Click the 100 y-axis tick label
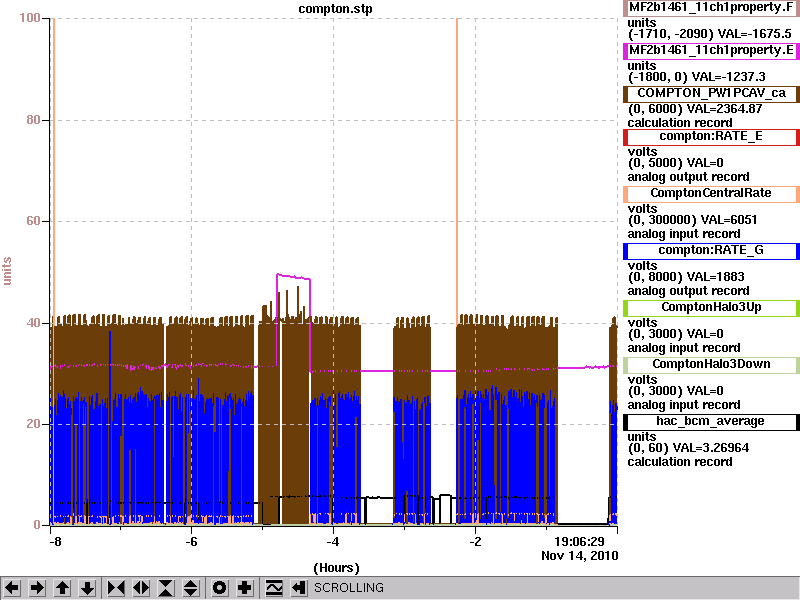Image resolution: width=800 pixels, height=600 pixels. 30,18
